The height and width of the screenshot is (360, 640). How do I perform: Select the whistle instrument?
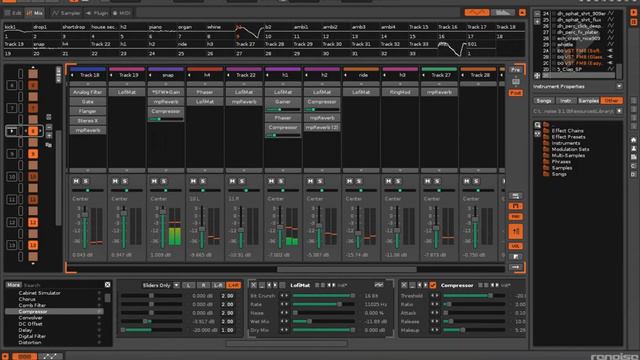565,45
